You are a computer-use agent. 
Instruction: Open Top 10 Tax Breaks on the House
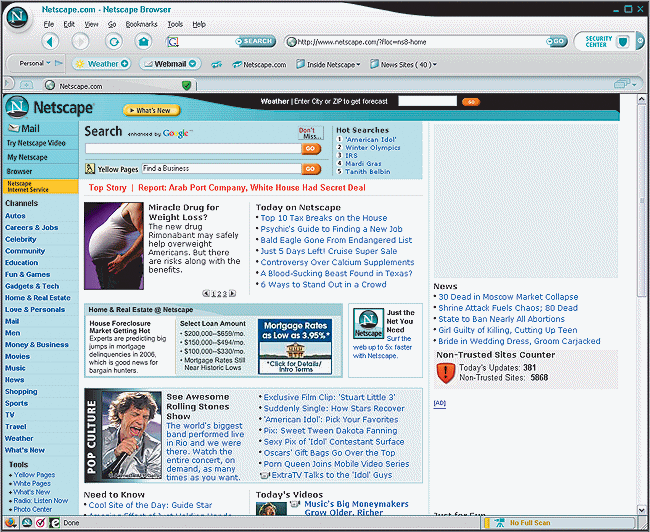[x=324, y=218]
